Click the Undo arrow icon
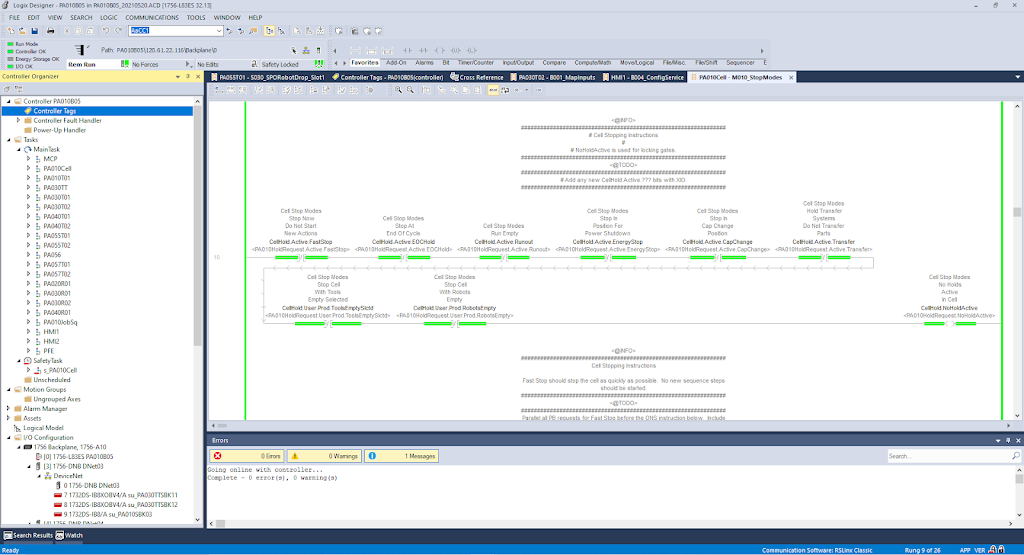The height and width of the screenshot is (555, 1024). tap(106, 31)
